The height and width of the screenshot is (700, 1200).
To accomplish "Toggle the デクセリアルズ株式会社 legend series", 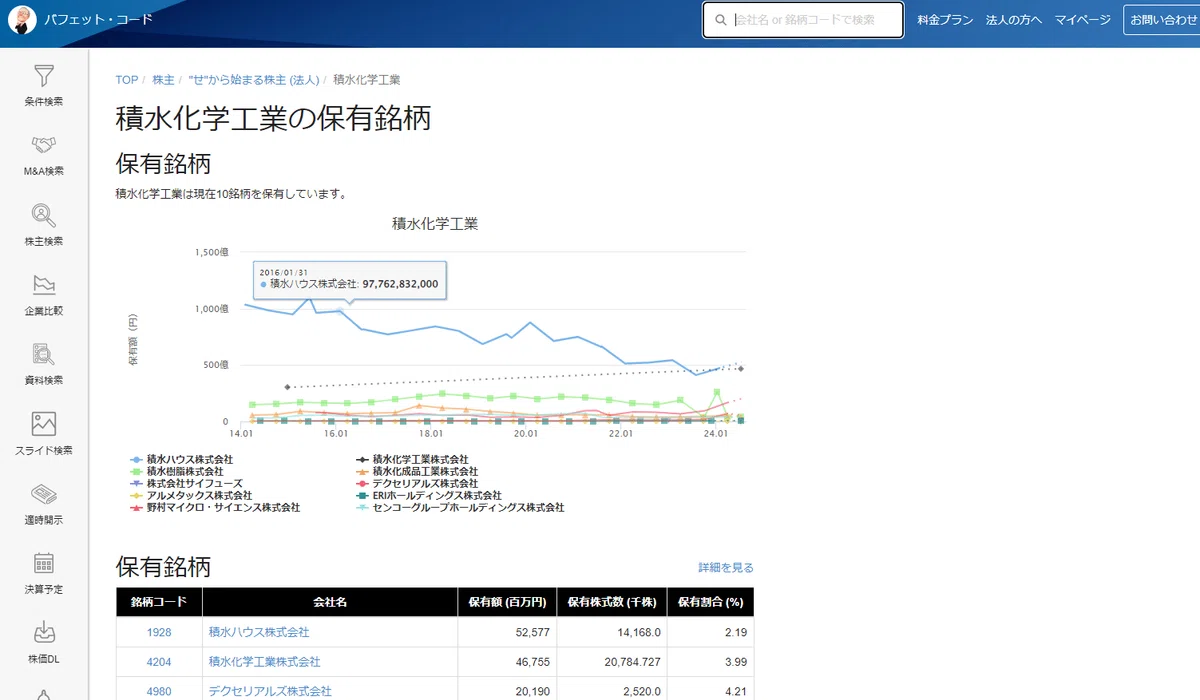I will click(417, 483).
